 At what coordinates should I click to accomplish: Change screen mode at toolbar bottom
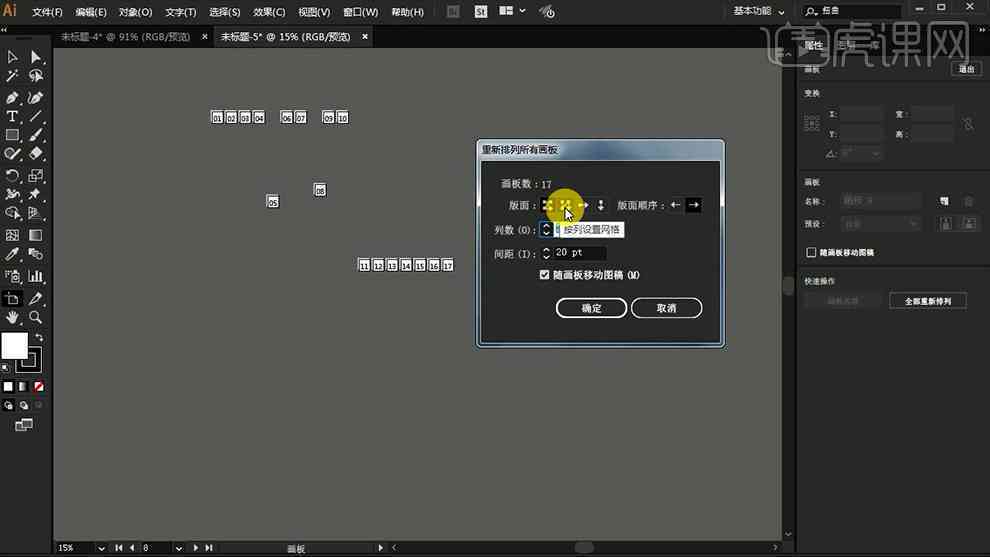tap(24, 425)
